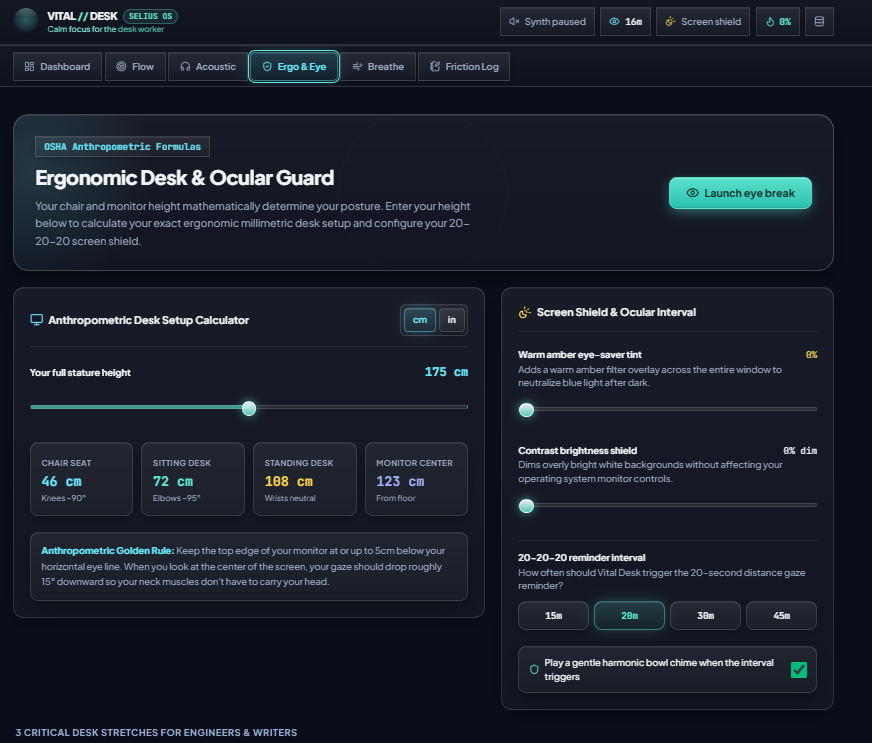Viewport: 872px width, 743px height.
Task: Click the flame streak 0% indicator
Action: (x=777, y=22)
